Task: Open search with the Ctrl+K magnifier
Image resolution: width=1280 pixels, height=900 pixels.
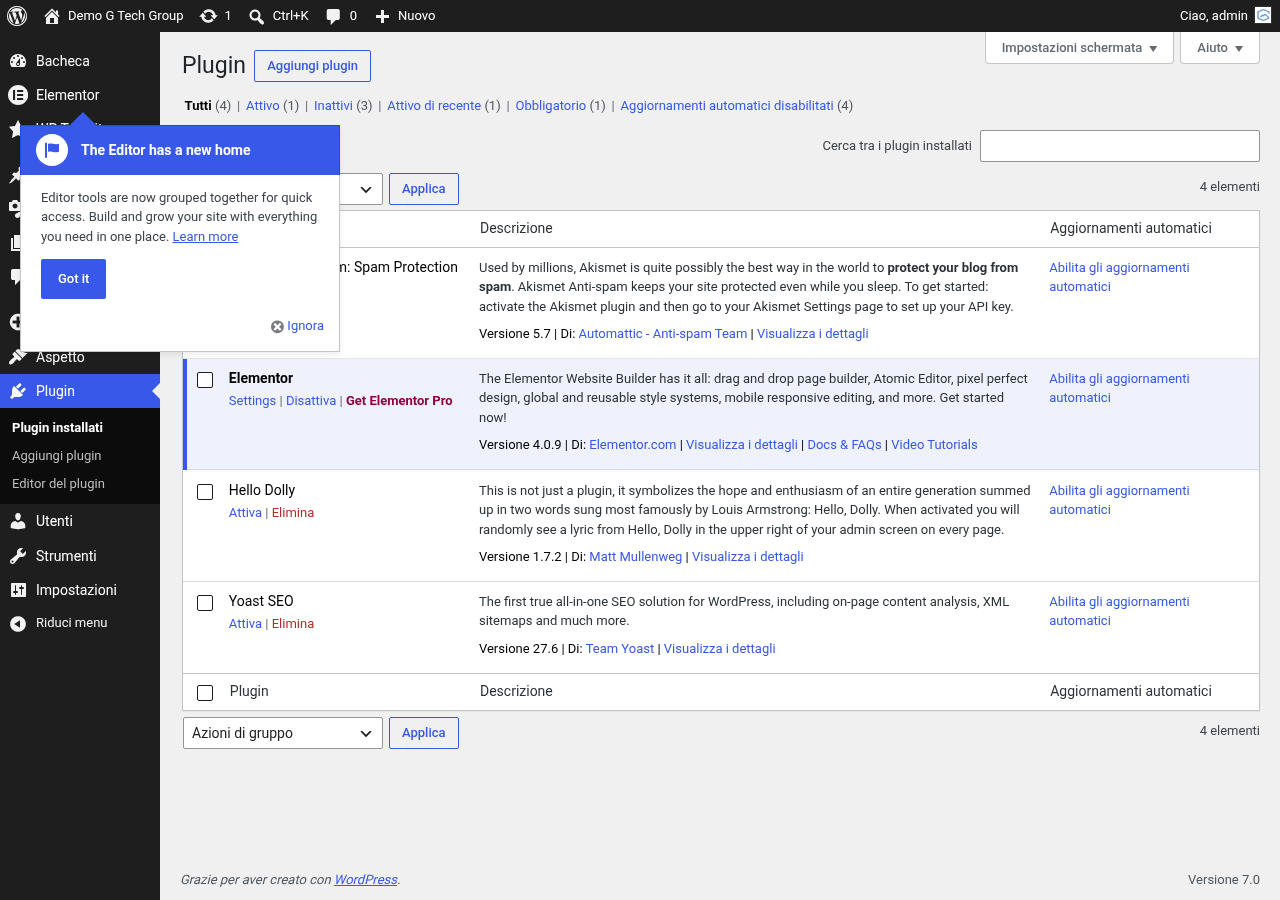Action: (257, 16)
